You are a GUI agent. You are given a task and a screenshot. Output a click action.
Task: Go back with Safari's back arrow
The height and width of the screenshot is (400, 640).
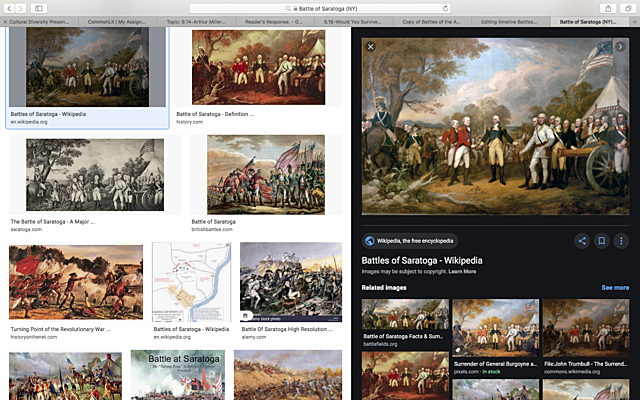pyautogui.click(x=9, y=8)
